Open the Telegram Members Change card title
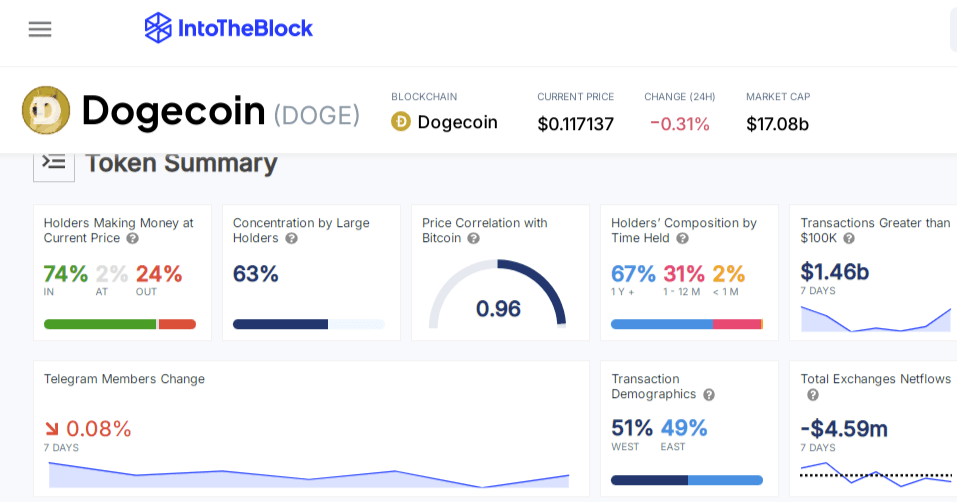Screen dimensions: 957x502 tap(125, 379)
